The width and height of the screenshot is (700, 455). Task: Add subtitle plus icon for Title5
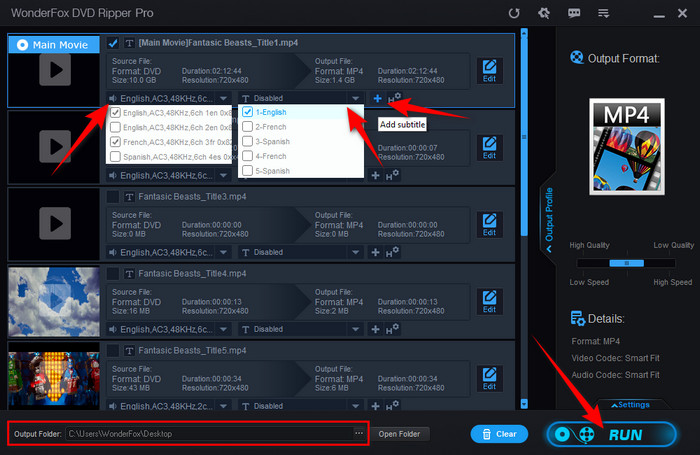point(375,406)
